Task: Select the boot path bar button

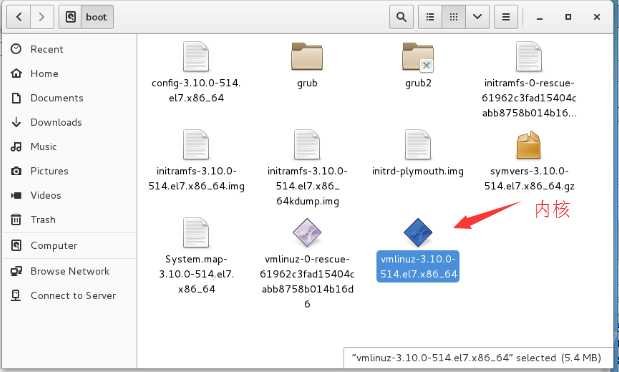Action: click(97, 17)
